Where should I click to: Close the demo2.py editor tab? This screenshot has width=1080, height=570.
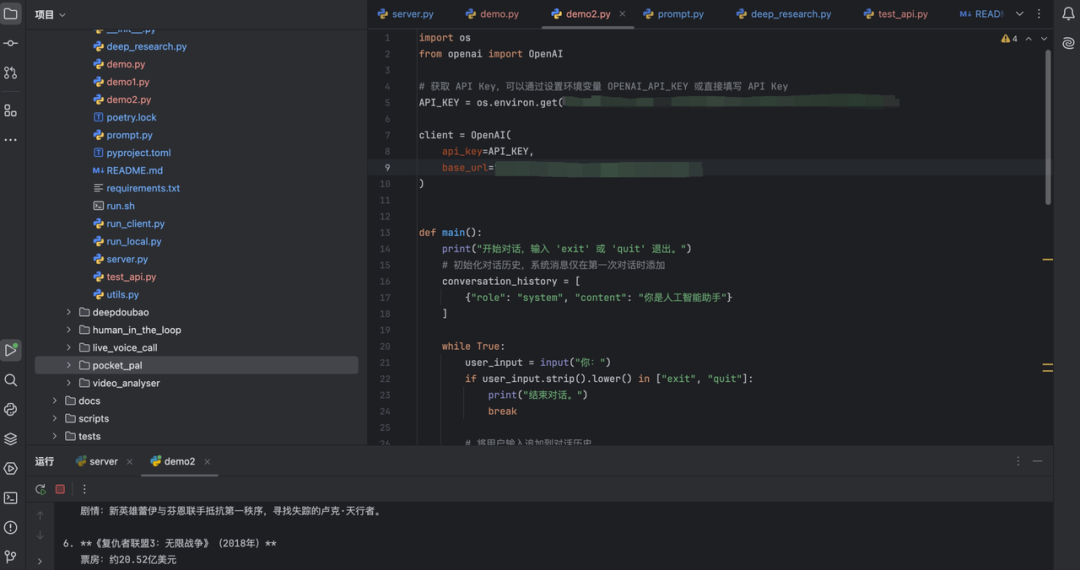pos(622,14)
